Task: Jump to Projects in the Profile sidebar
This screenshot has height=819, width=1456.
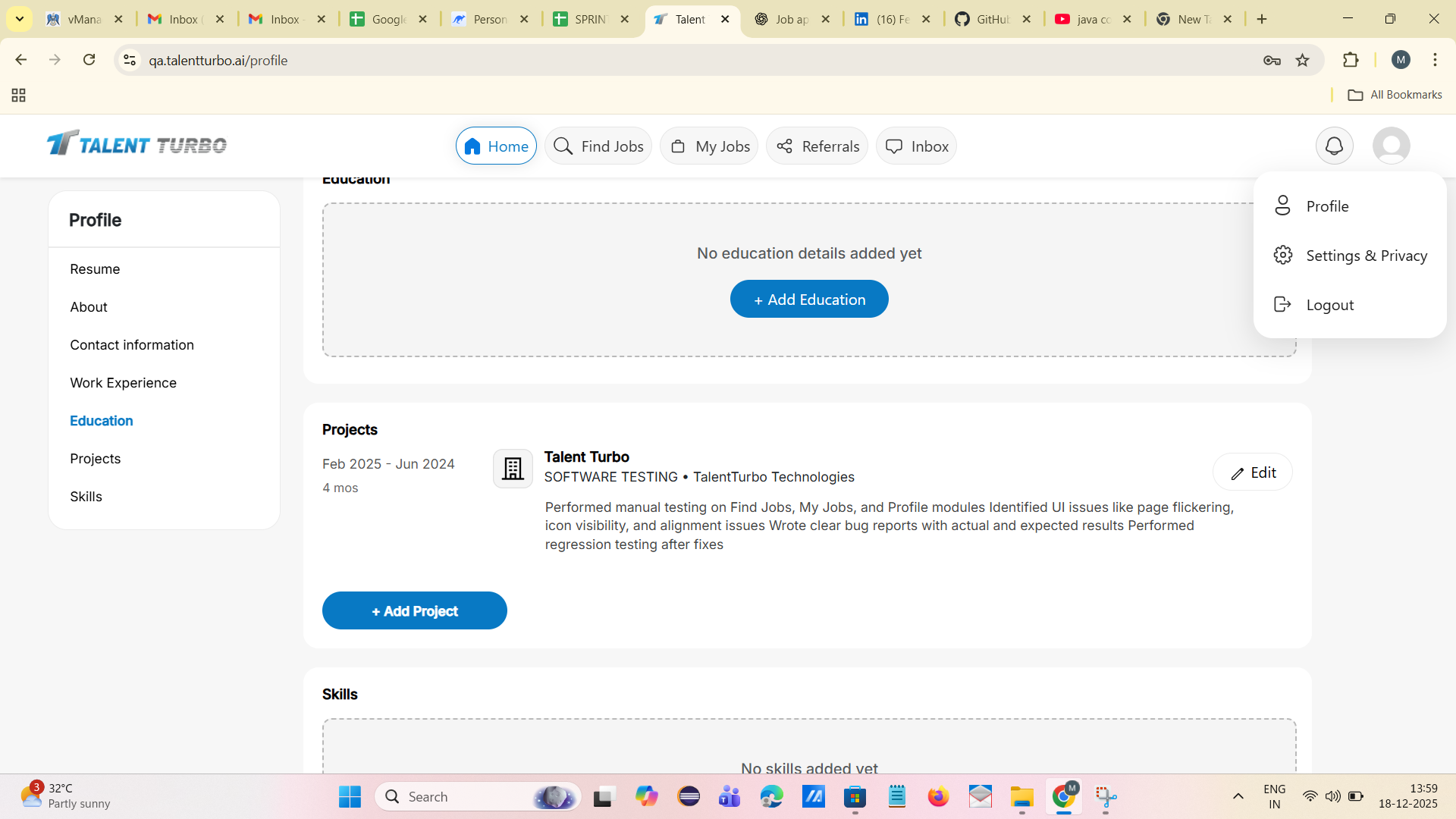Action: (96, 459)
